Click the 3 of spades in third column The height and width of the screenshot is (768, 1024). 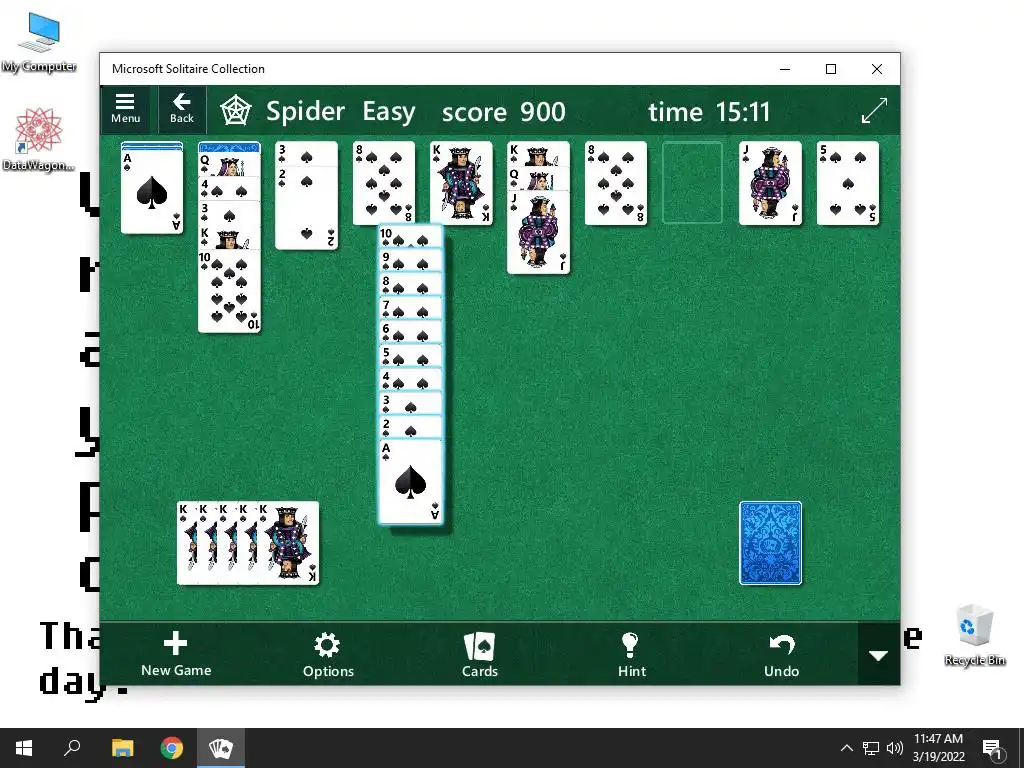[x=306, y=154]
